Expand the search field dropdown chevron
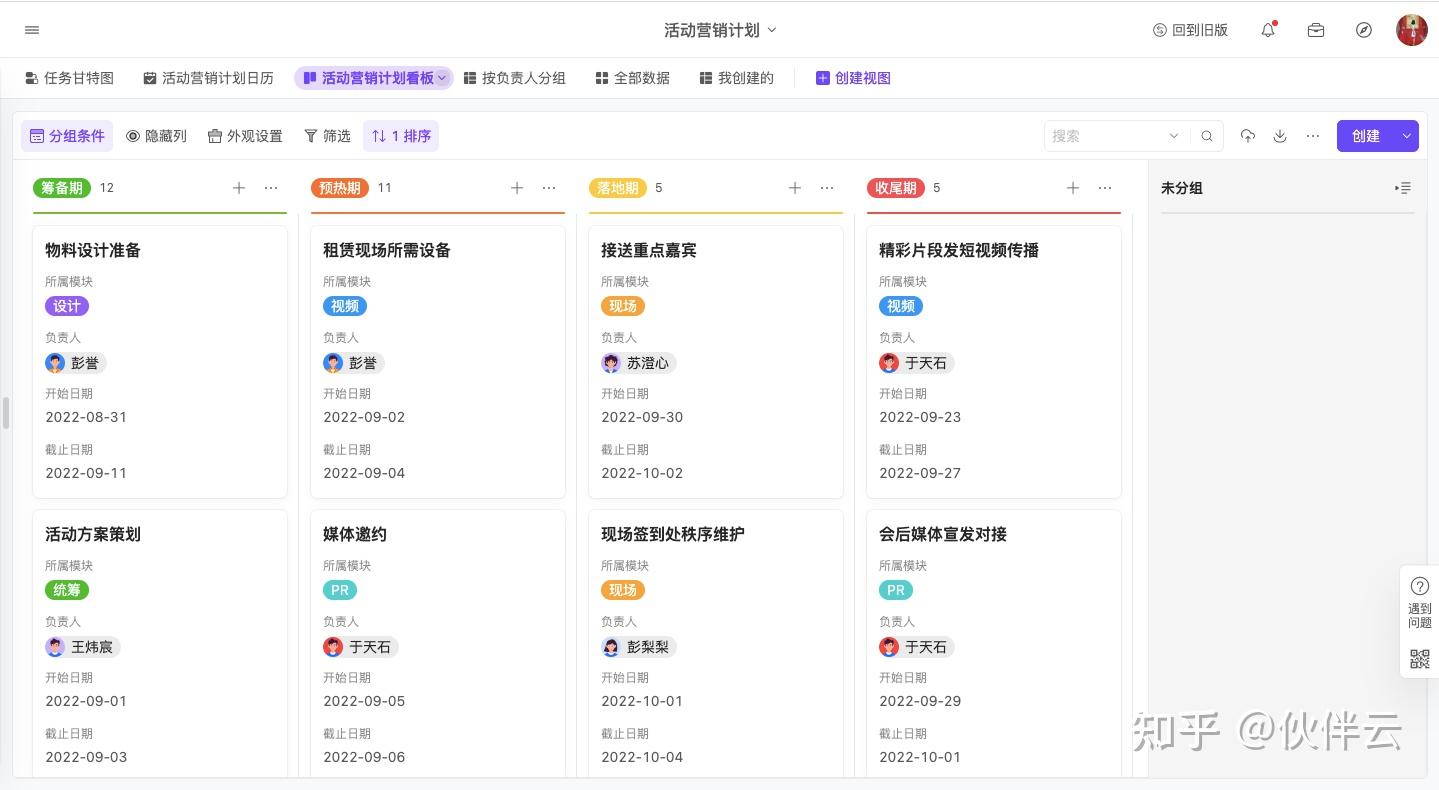Viewport: 1439px width, 790px height. tap(1174, 136)
